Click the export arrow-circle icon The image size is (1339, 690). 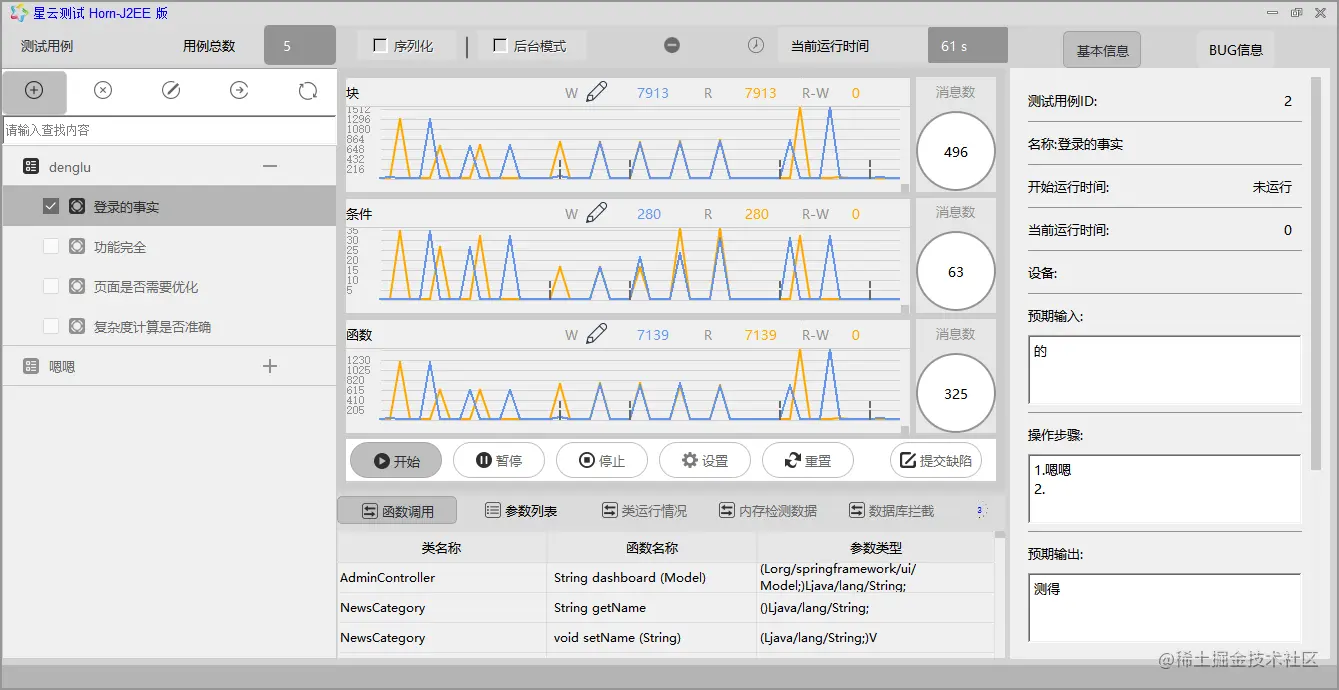click(239, 91)
